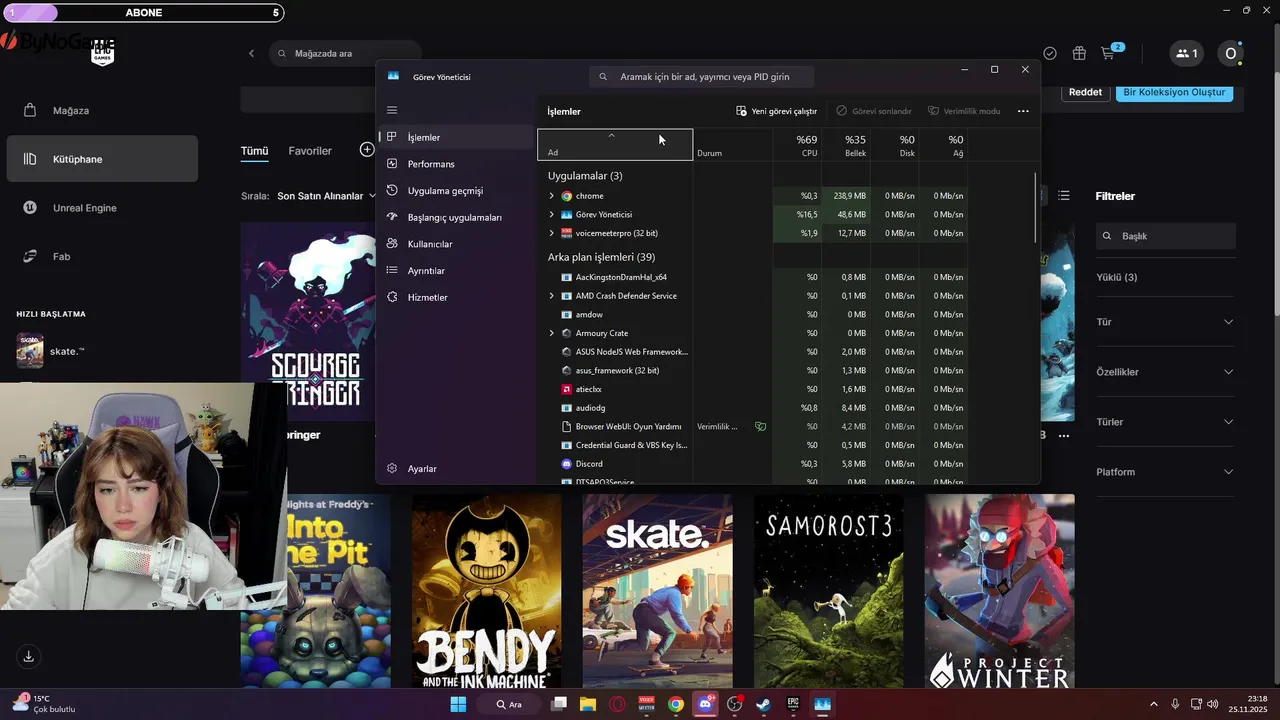Screen dimensions: 1280x720
Task: Open the Kullanıcılar page in Task Manager
Action: (456, 244)
